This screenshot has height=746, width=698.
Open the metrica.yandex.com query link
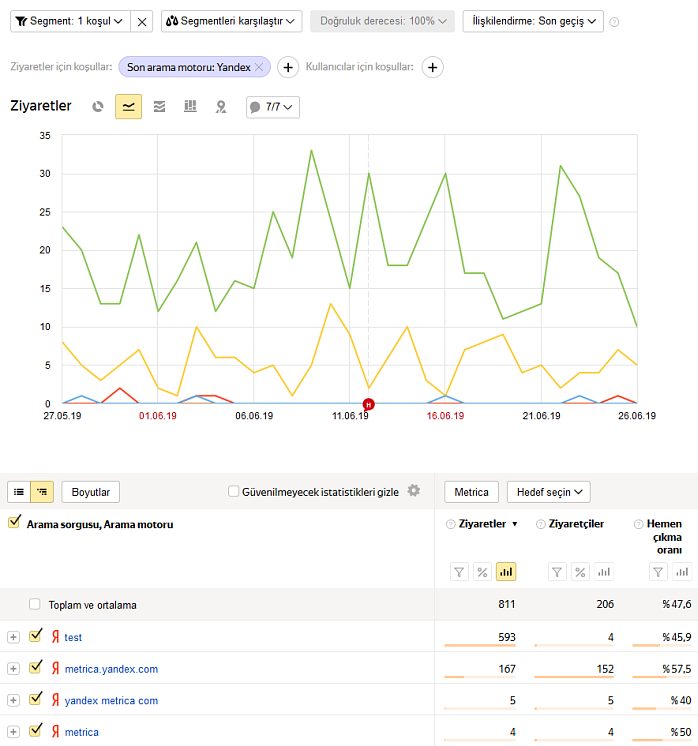111,669
